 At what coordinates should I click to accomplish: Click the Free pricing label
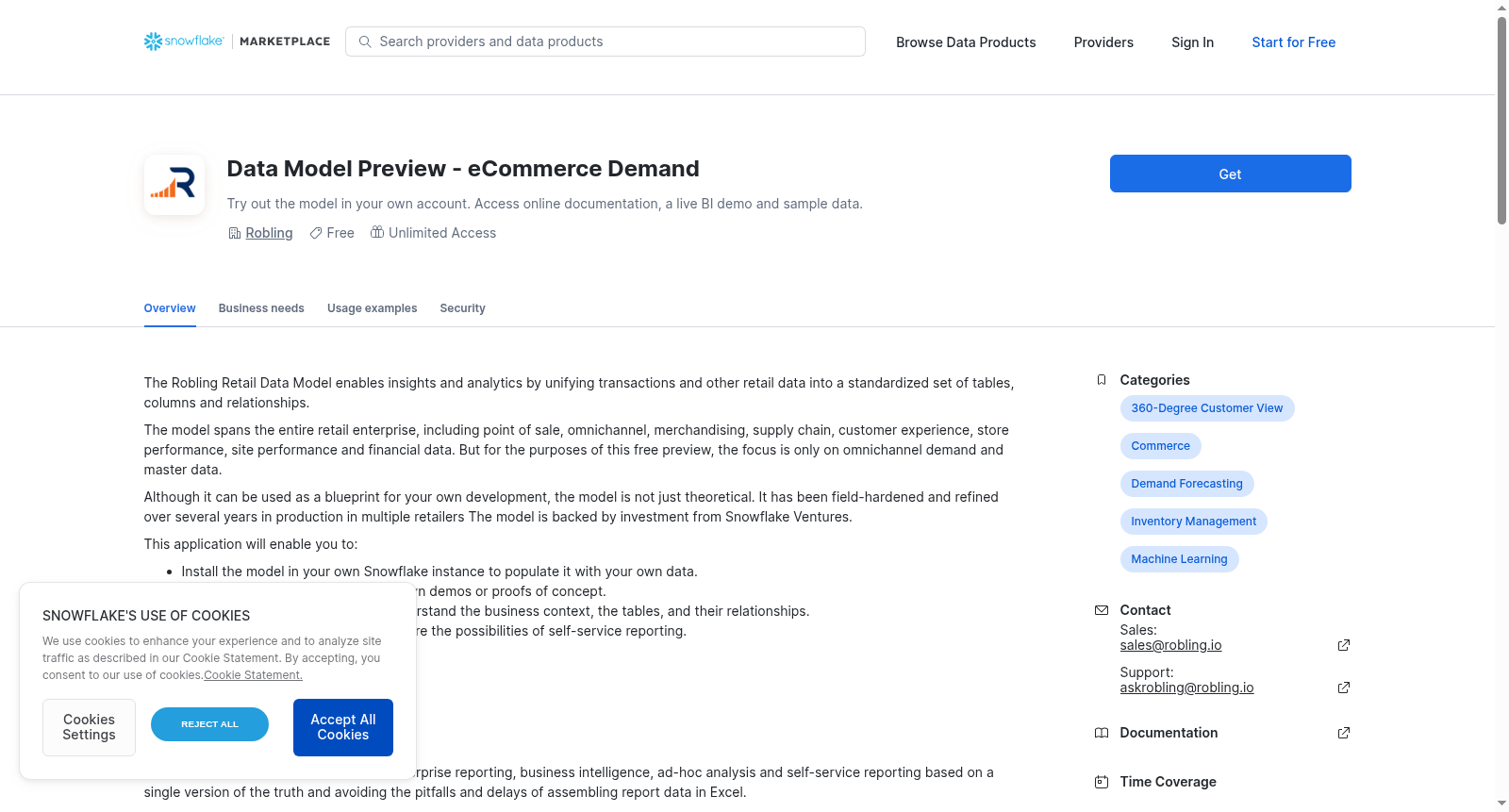340,233
